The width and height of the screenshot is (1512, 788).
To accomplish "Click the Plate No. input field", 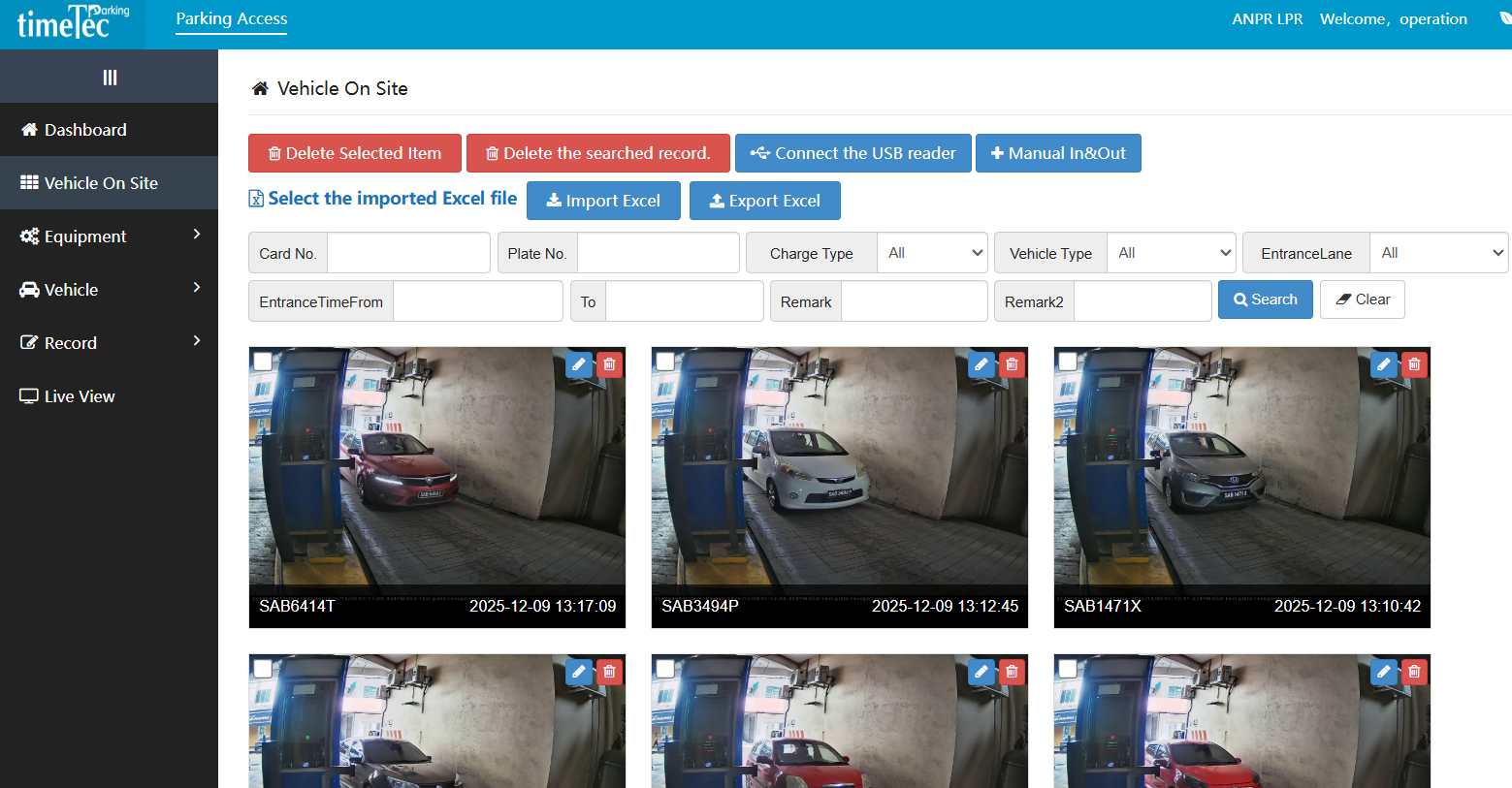I will pos(659,253).
